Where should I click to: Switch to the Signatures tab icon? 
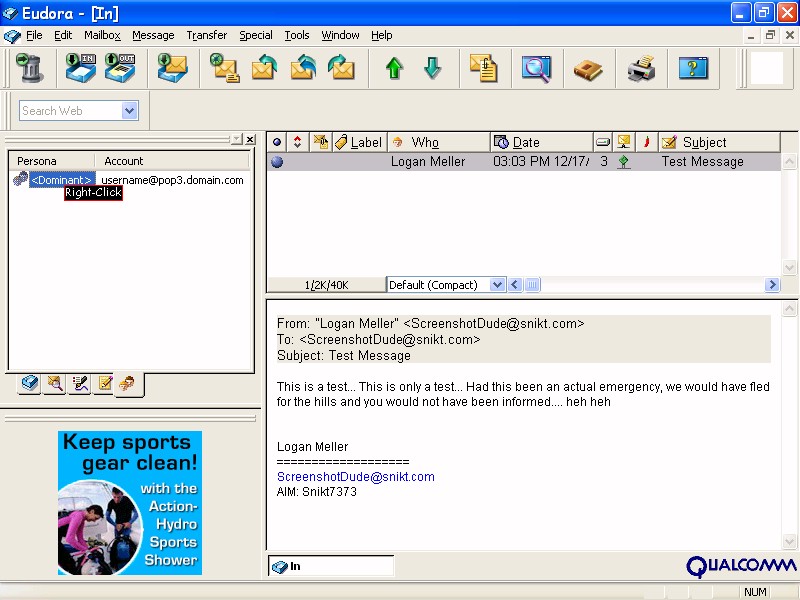[x=80, y=383]
